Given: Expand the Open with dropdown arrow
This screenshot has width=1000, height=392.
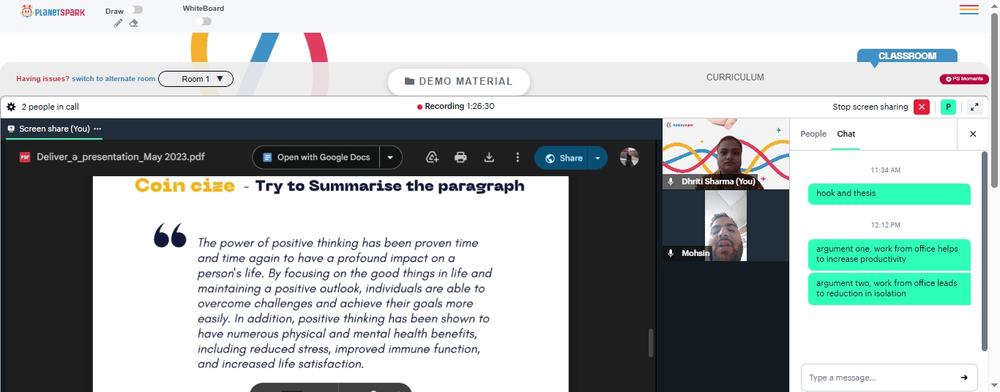Looking at the screenshot, I should [390, 157].
